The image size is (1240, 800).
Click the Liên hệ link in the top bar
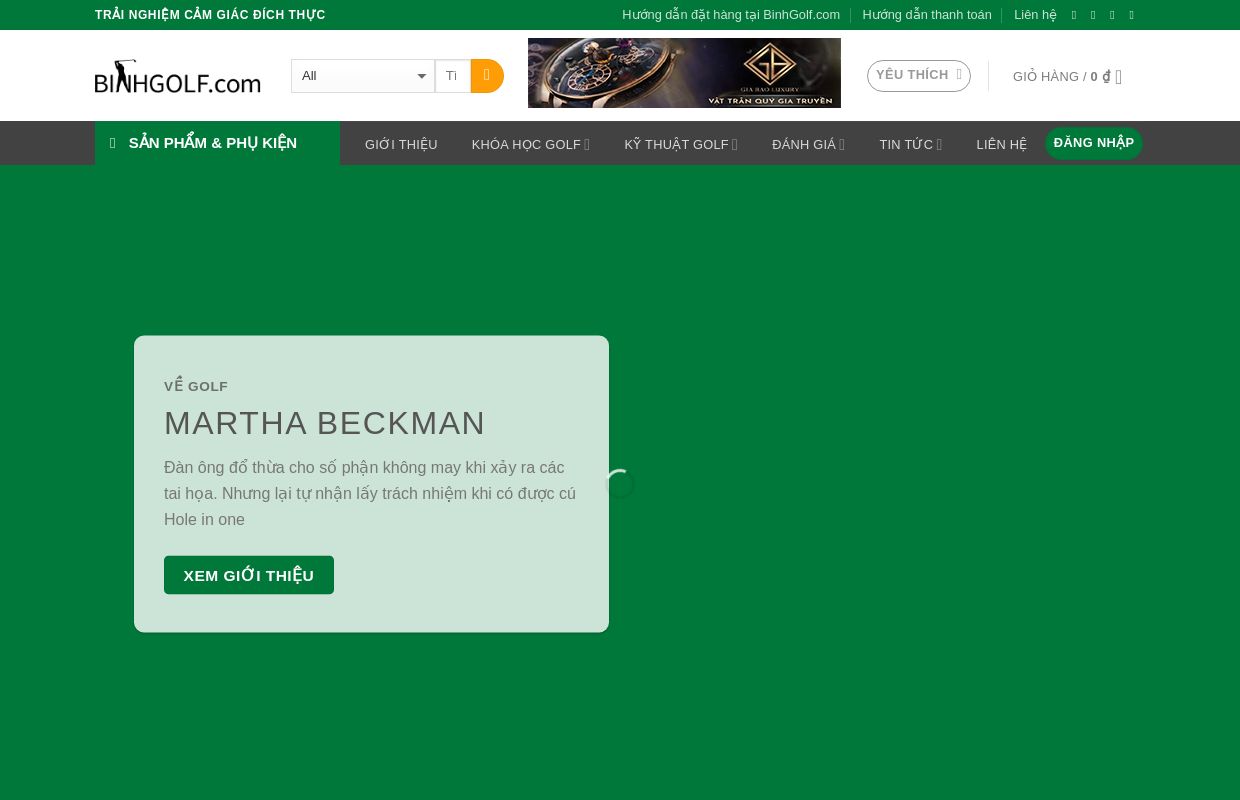coord(1035,15)
